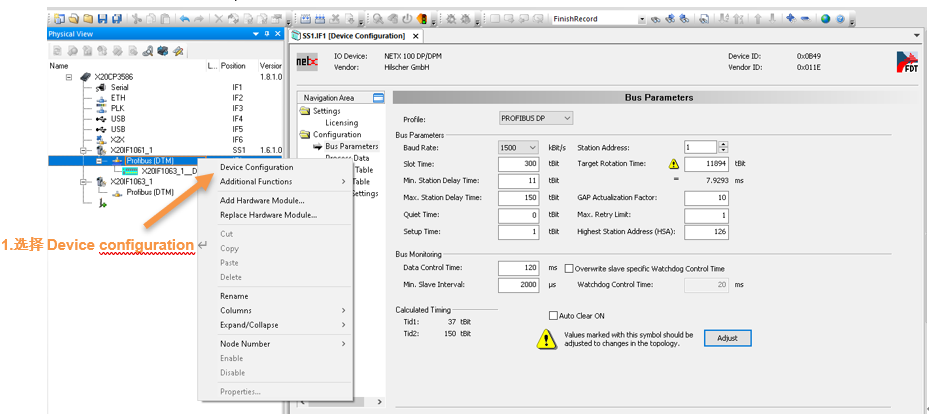929x420 pixels.
Task: Click the netX logo image
Action: tap(307, 62)
